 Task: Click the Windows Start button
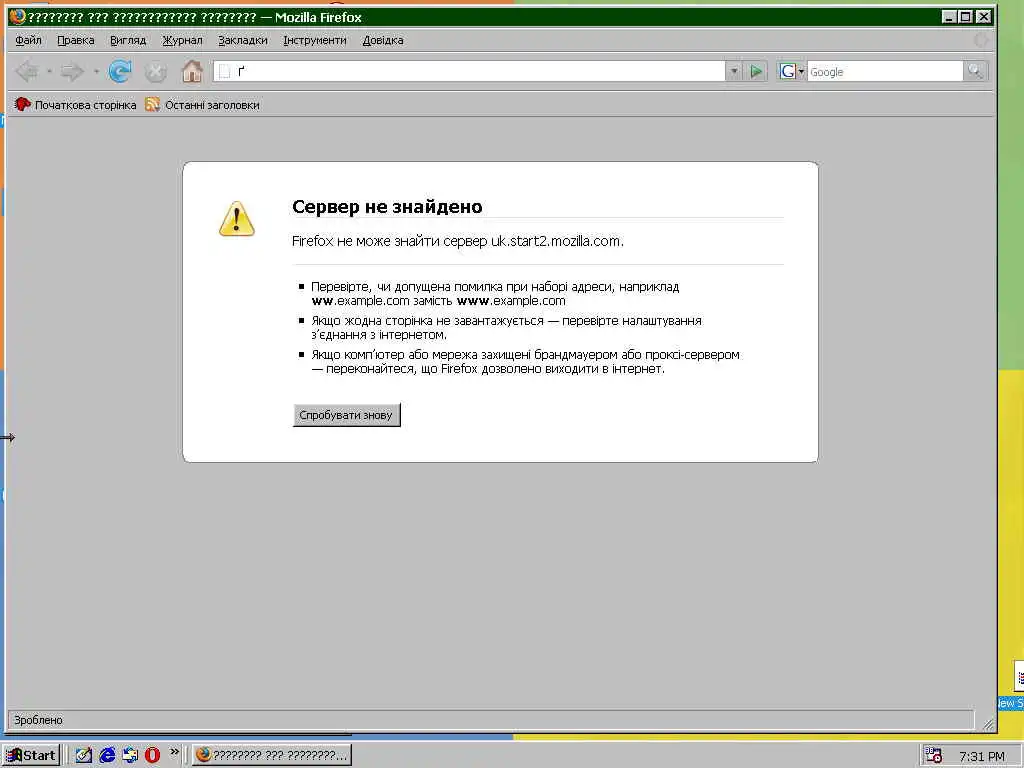click(31, 755)
